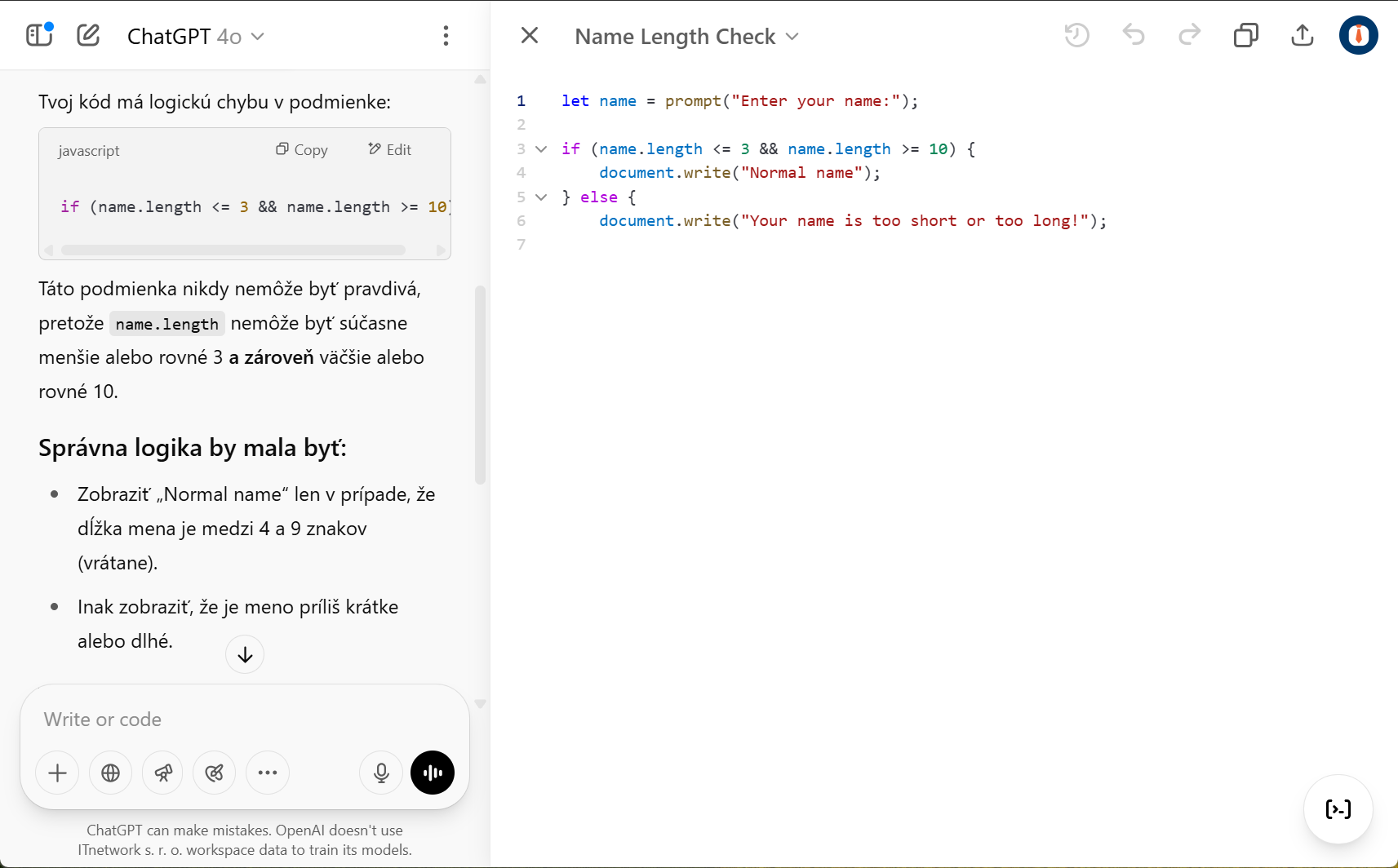This screenshot has width=1398, height=868.
Task: Open more tools with the ellipsis icon
Action: (x=267, y=773)
